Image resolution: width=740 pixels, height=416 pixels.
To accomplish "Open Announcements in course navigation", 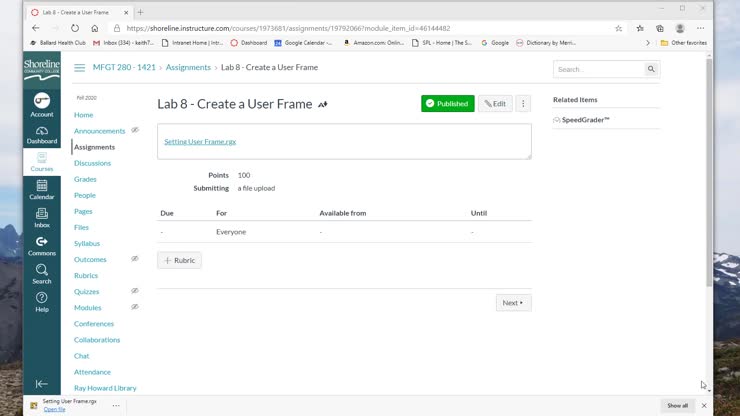I will click(x=100, y=131).
